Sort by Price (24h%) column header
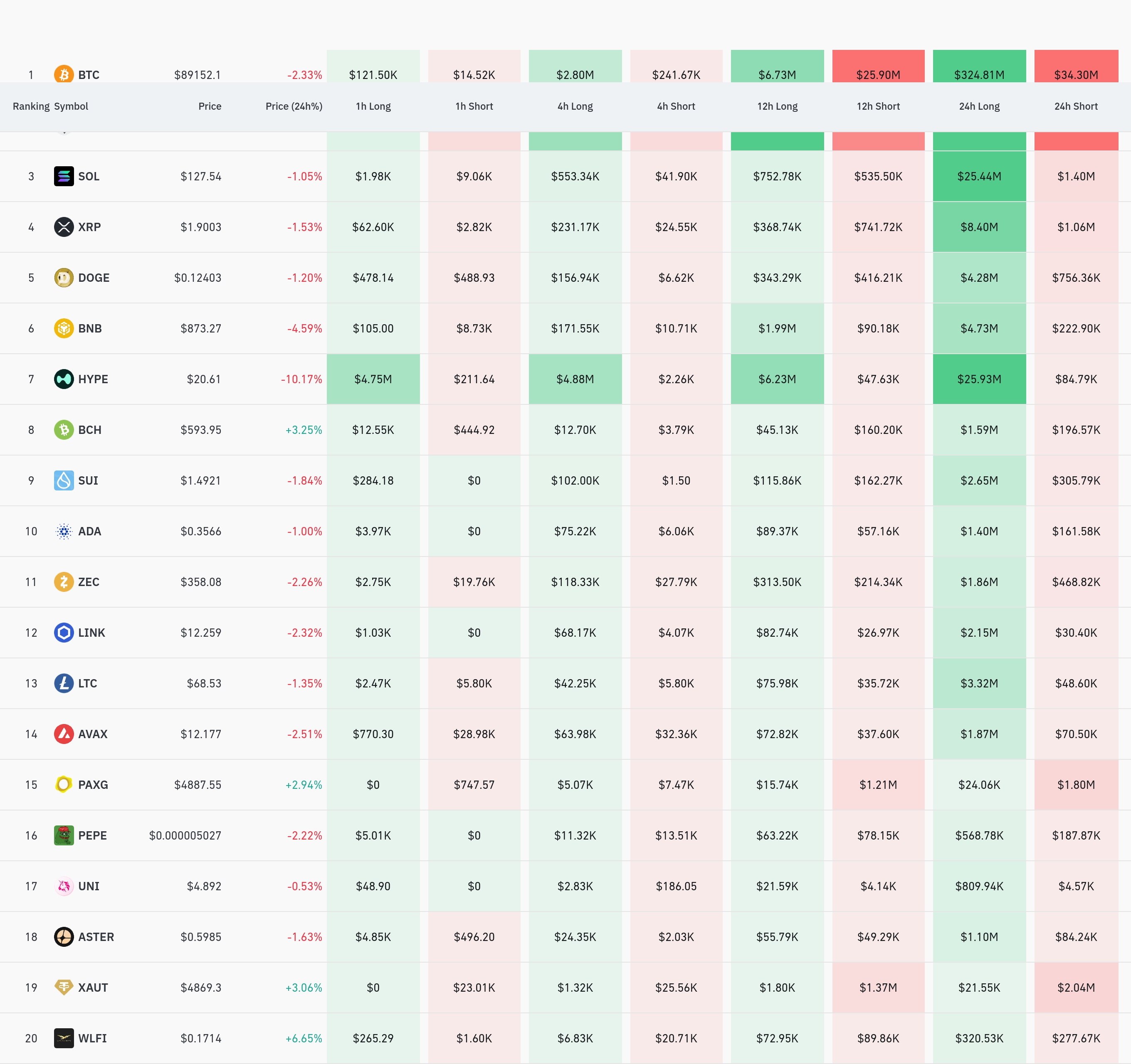The image size is (1131, 1064). [294, 106]
